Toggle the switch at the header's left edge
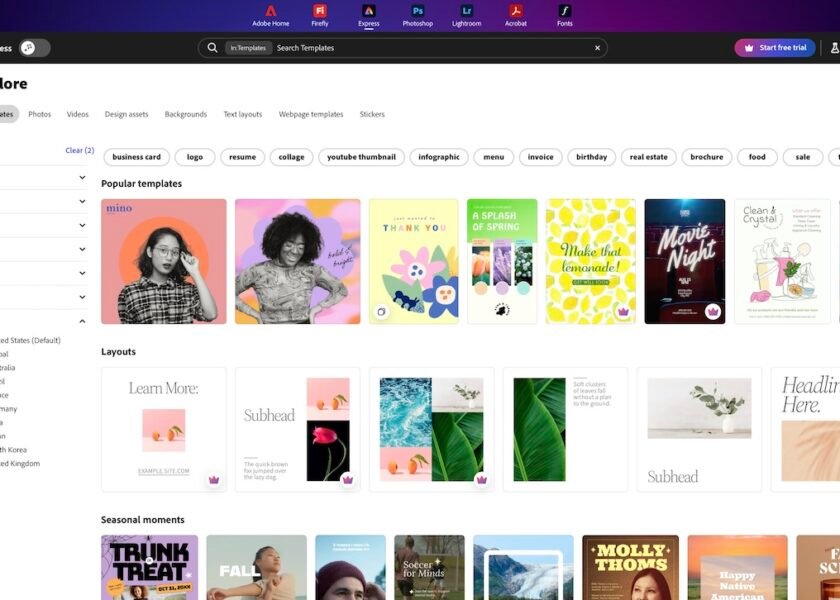This screenshot has height=600, width=840. [x=32, y=48]
